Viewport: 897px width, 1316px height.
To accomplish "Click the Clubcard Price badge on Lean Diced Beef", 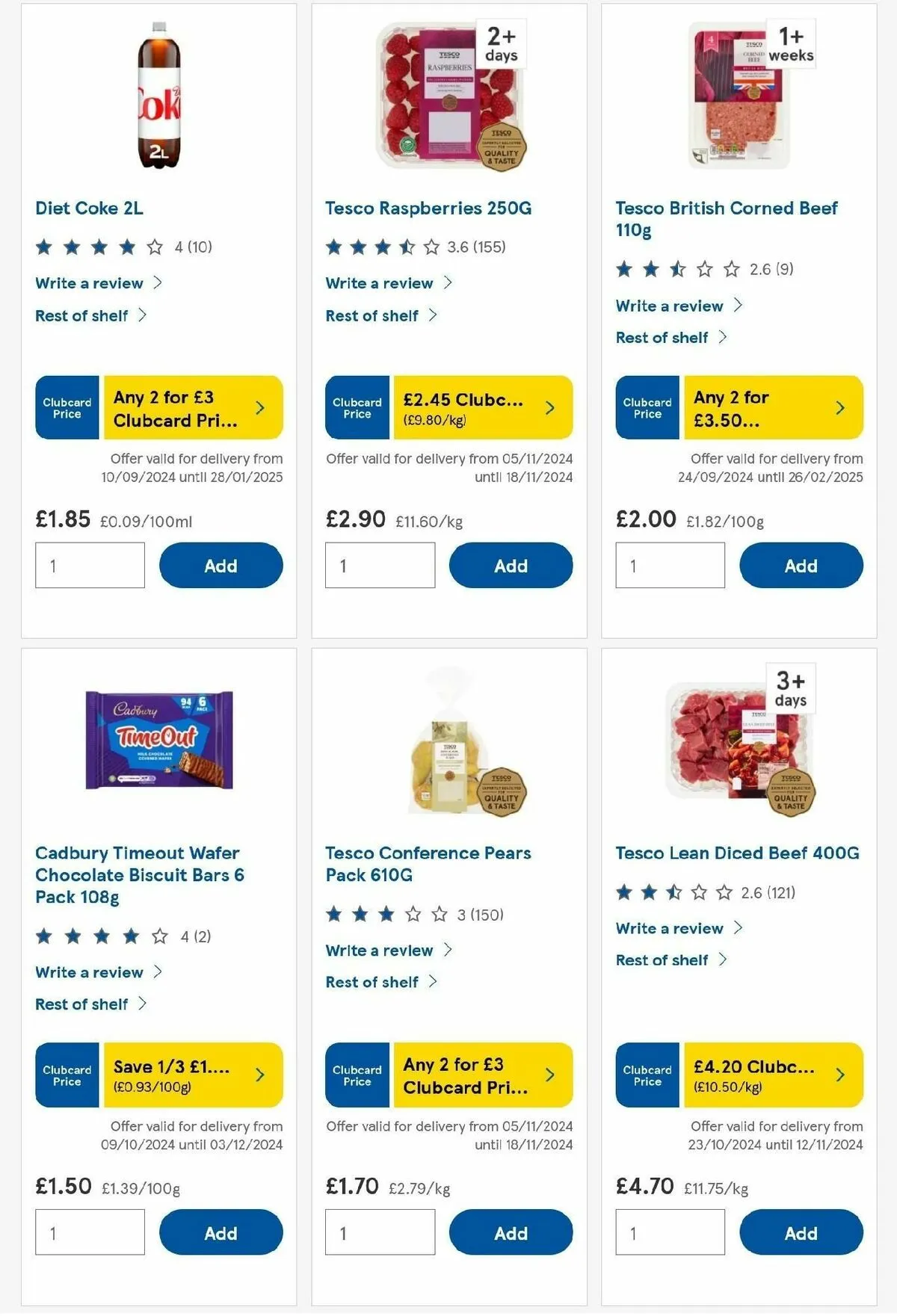I will click(x=647, y=1075).
